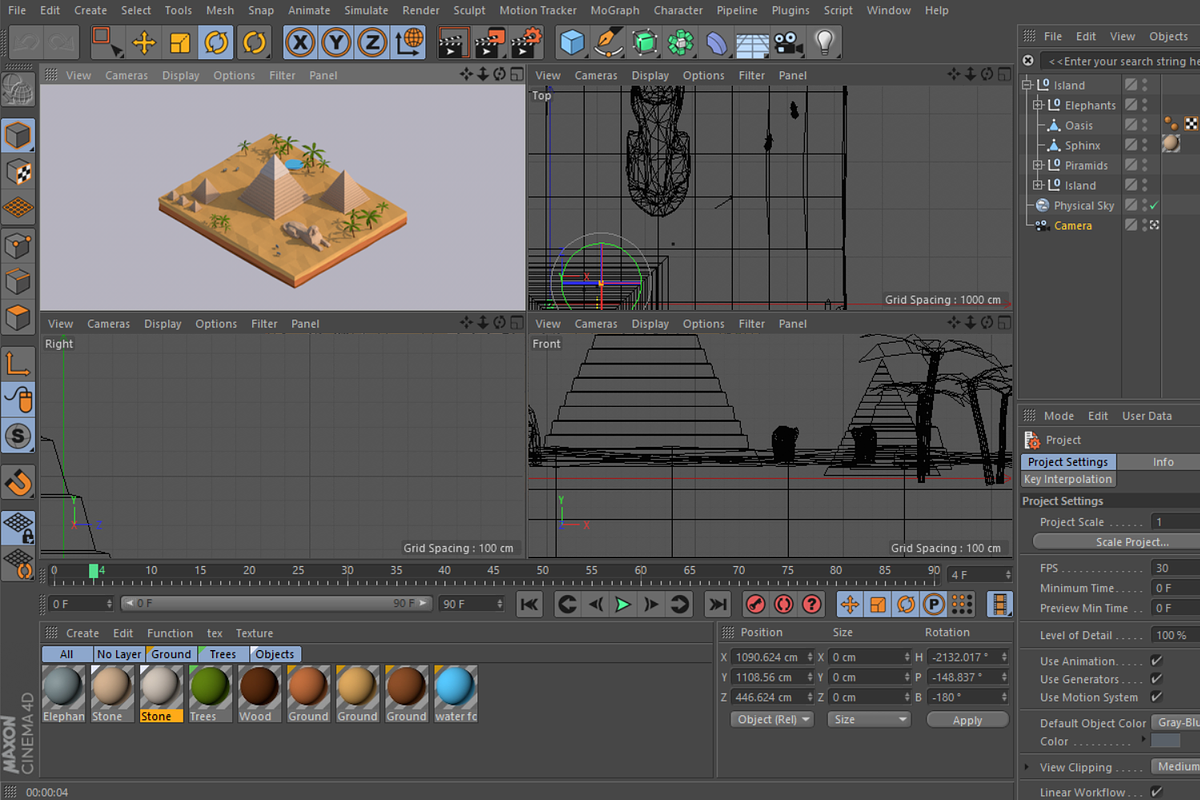The width and height of the screenshot is (1200, 800).
Task: Click Enable Snap magnet icon
Action: (19, 482)
